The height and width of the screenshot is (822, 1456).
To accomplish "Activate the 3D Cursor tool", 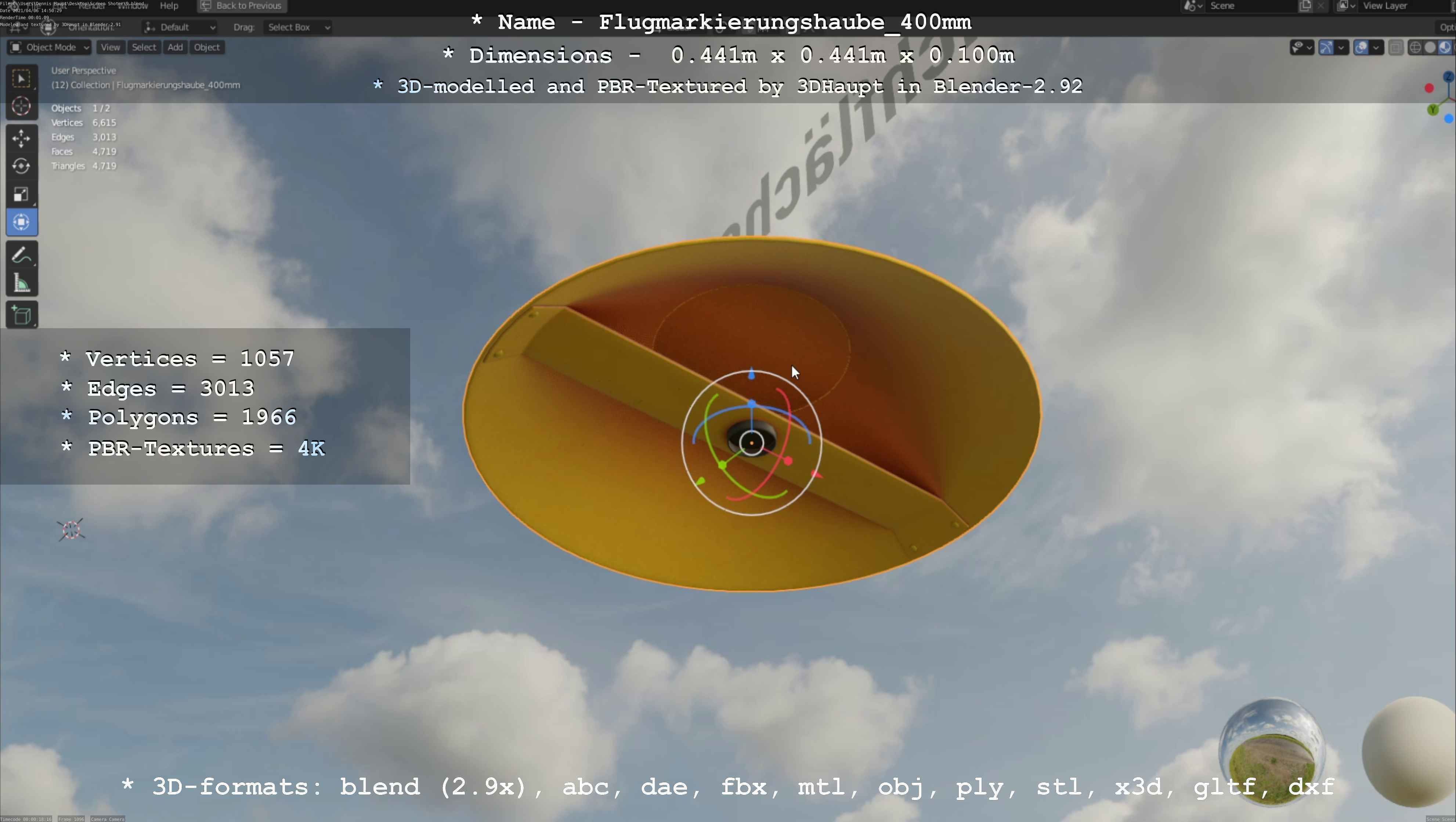I will point(21,106).
